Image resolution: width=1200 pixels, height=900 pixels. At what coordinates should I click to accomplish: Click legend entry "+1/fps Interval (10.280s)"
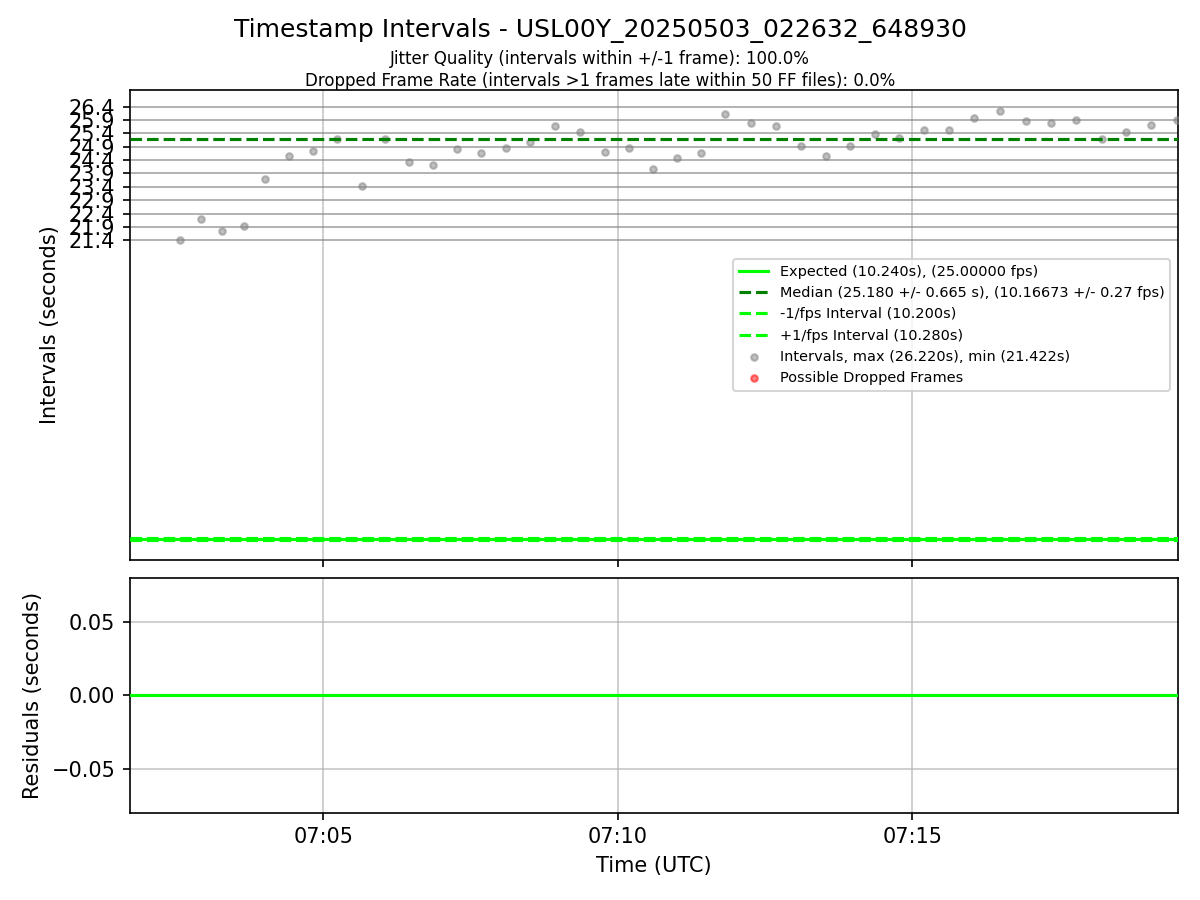pos(871,335)
